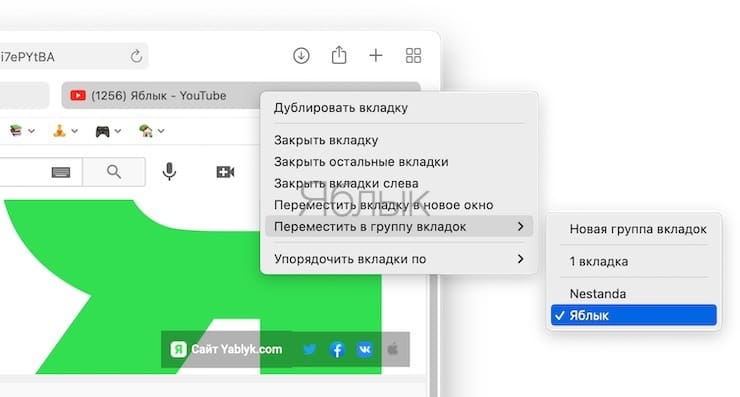
Task: Expand the game controller folder chevron
Action: pyautogui.click(x=118, y=131)
